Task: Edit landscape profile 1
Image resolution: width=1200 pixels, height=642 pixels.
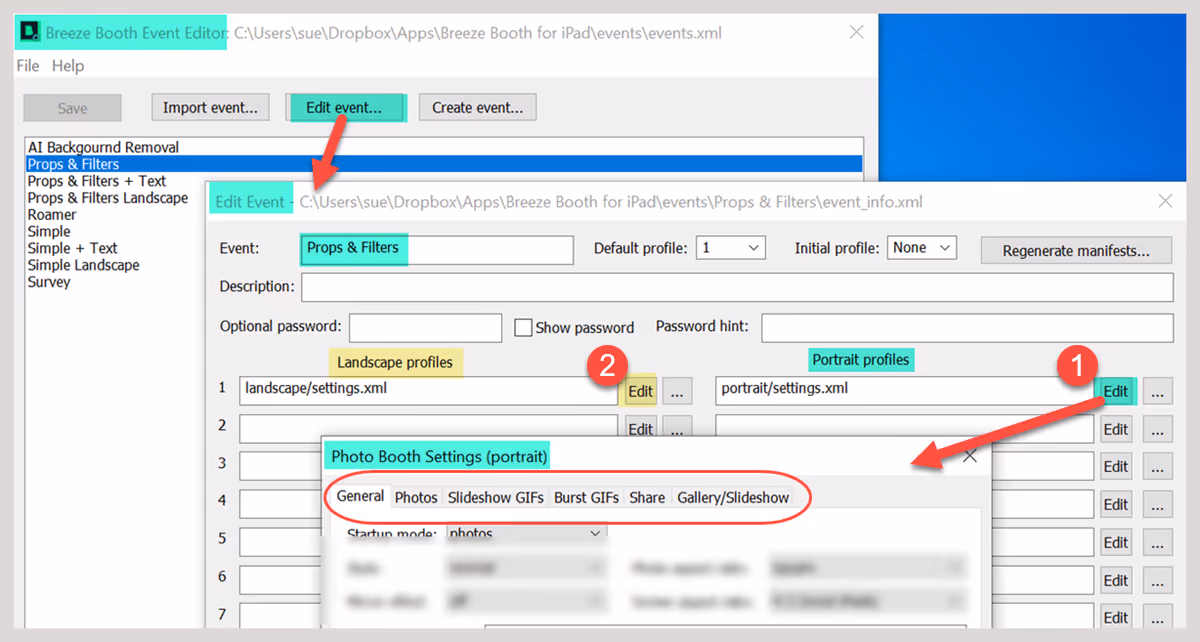Action: pyautogui.click(x=641, y=392)
